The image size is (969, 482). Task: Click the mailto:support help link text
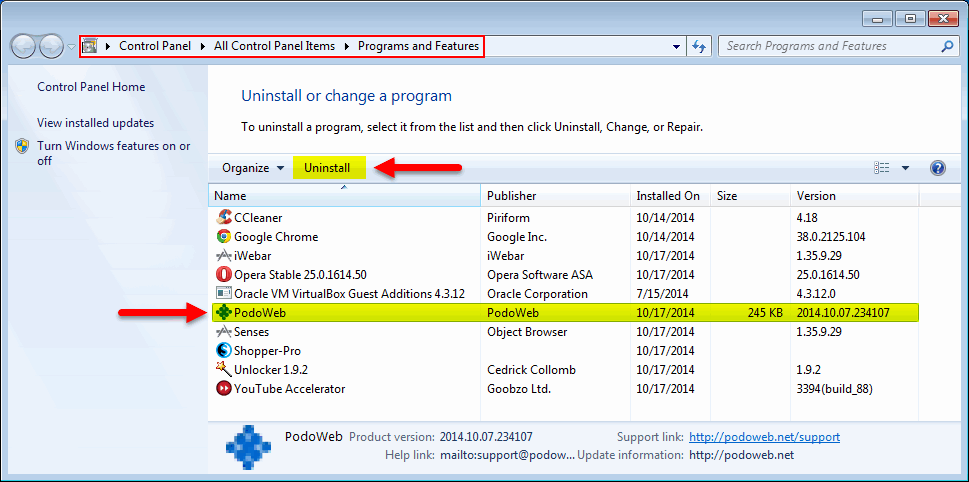(507, 455)
